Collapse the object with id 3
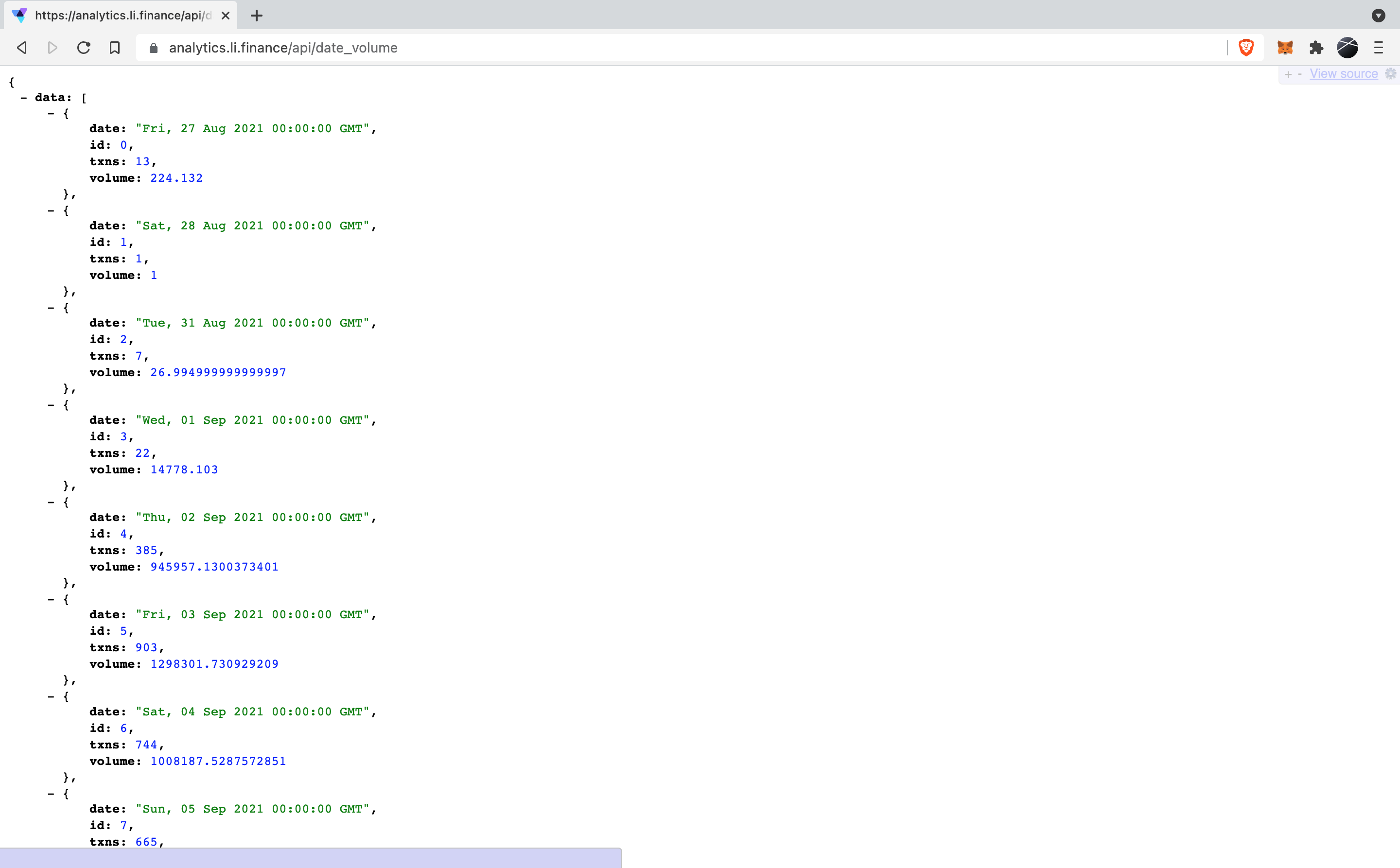The width and height of the screenshot is (1400, 868). pos(51,405)
